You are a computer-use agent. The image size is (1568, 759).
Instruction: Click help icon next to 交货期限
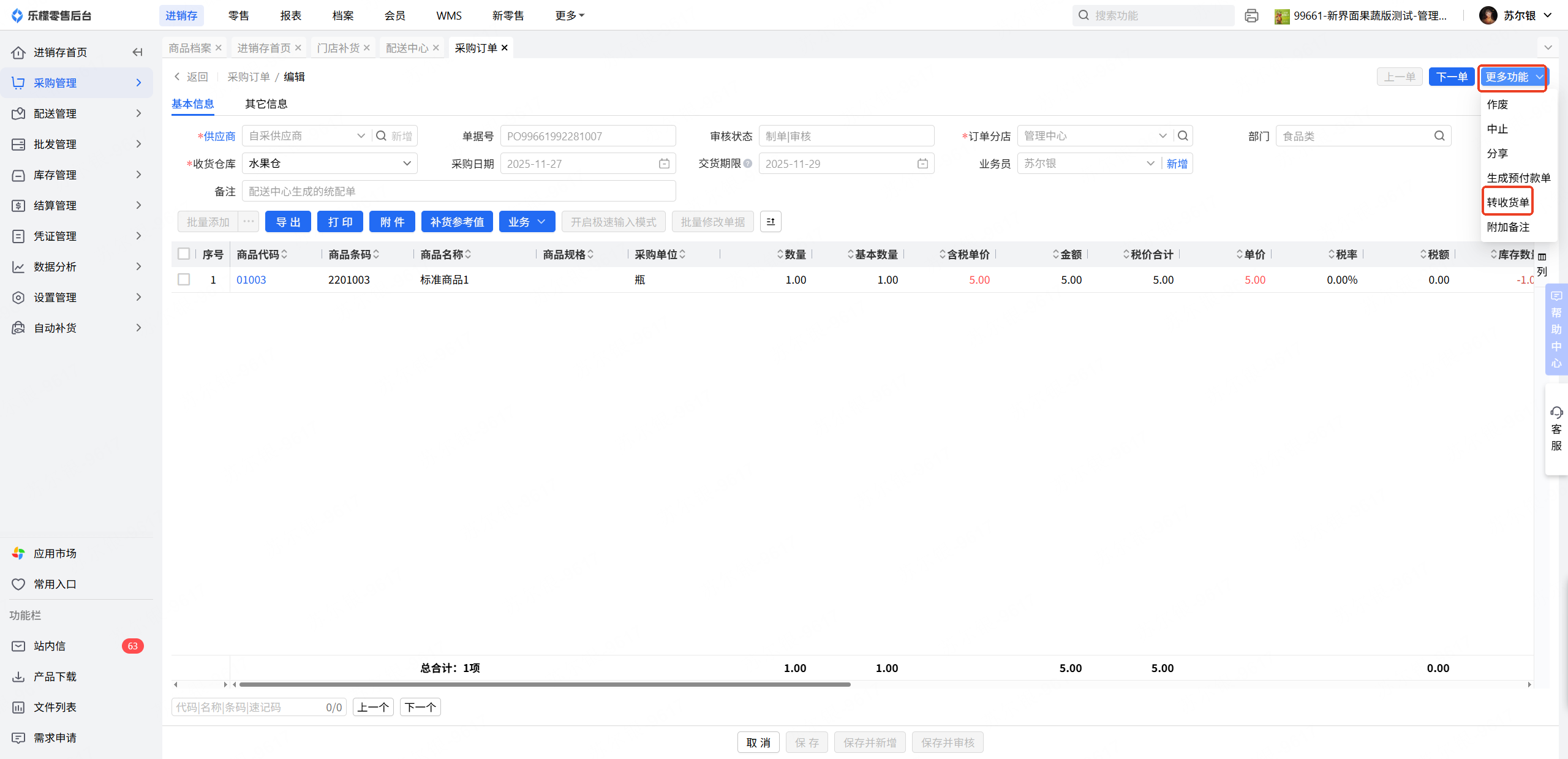pos(748,164)
